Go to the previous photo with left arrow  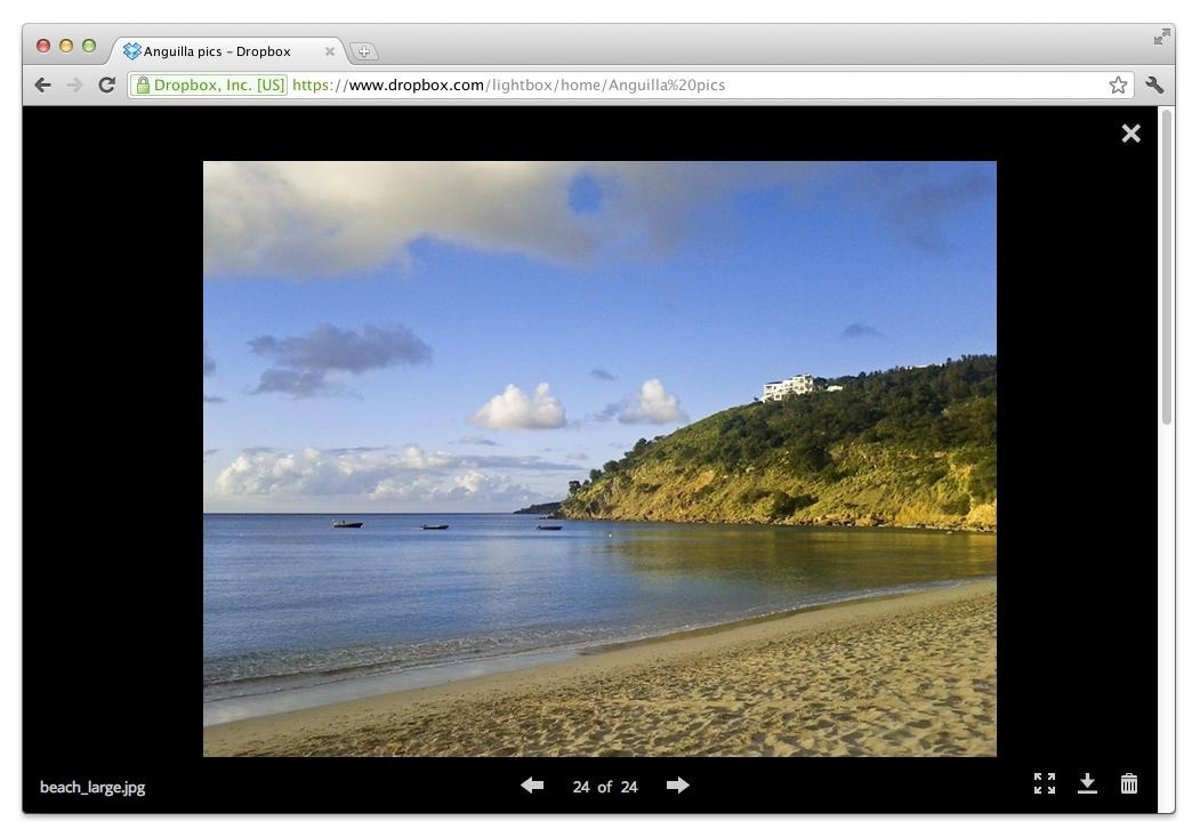click(x=532, y=786)
